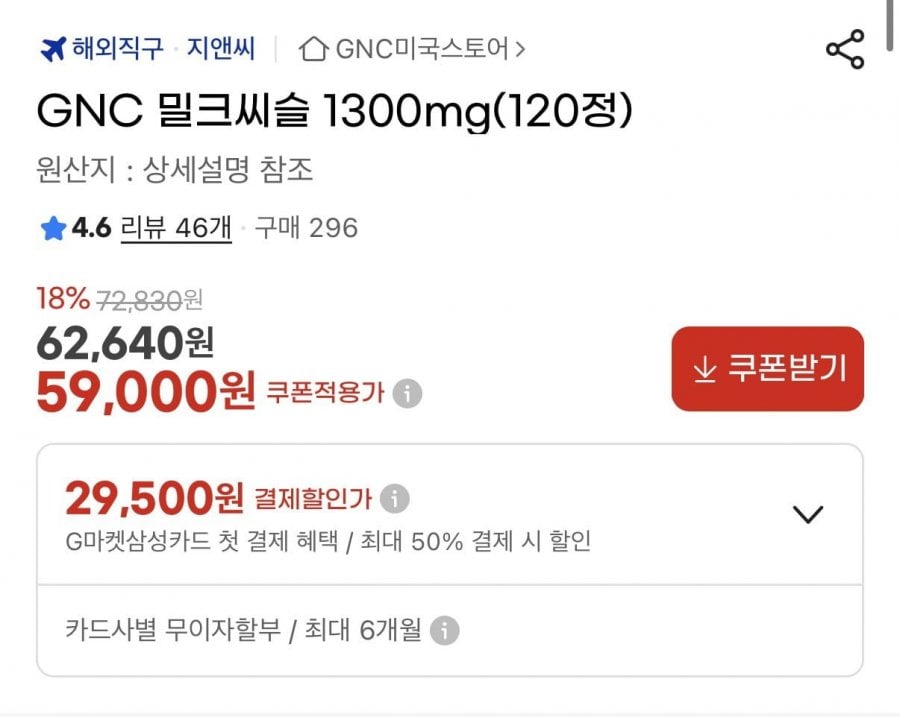Click the airplane overseas-shipping icon
The image size is (900, 717).
tap(53, 48)
